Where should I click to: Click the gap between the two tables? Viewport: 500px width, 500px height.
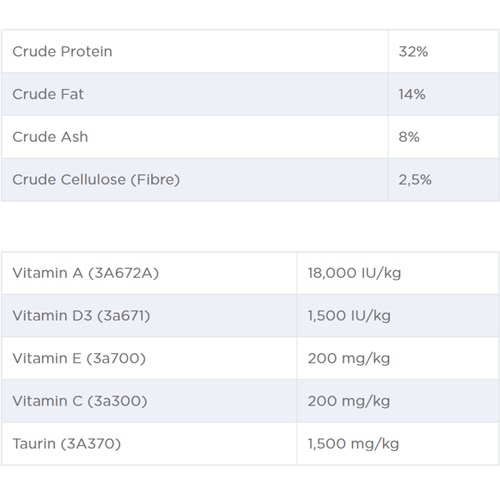click(250, 226)
